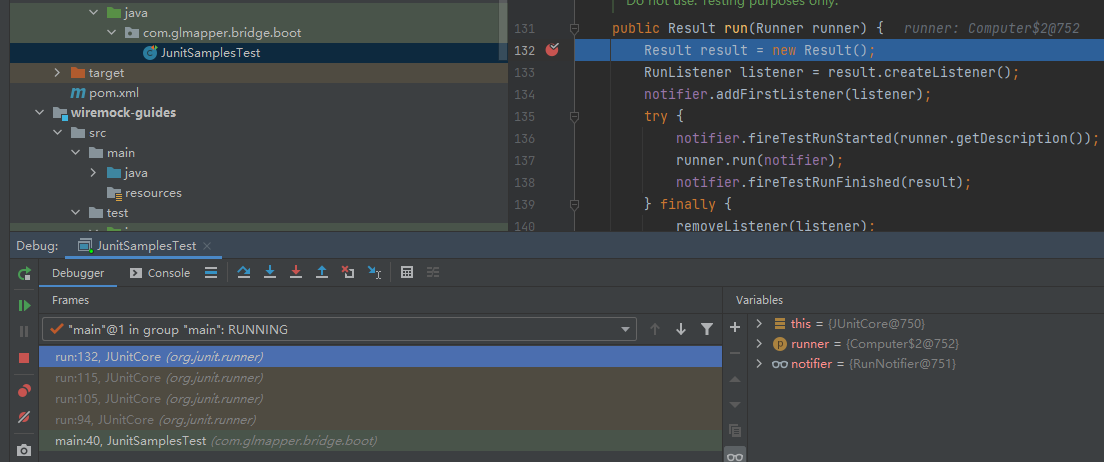Fold run method at line 131

point(575,29)
